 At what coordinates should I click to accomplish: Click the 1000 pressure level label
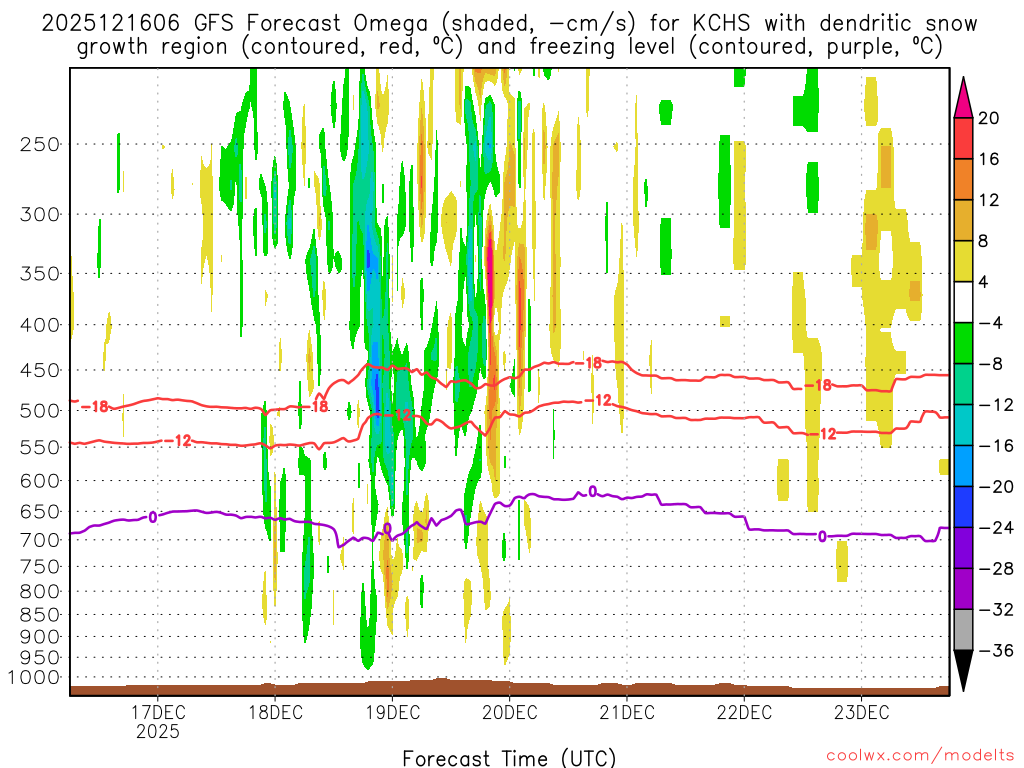click(34, 677)
